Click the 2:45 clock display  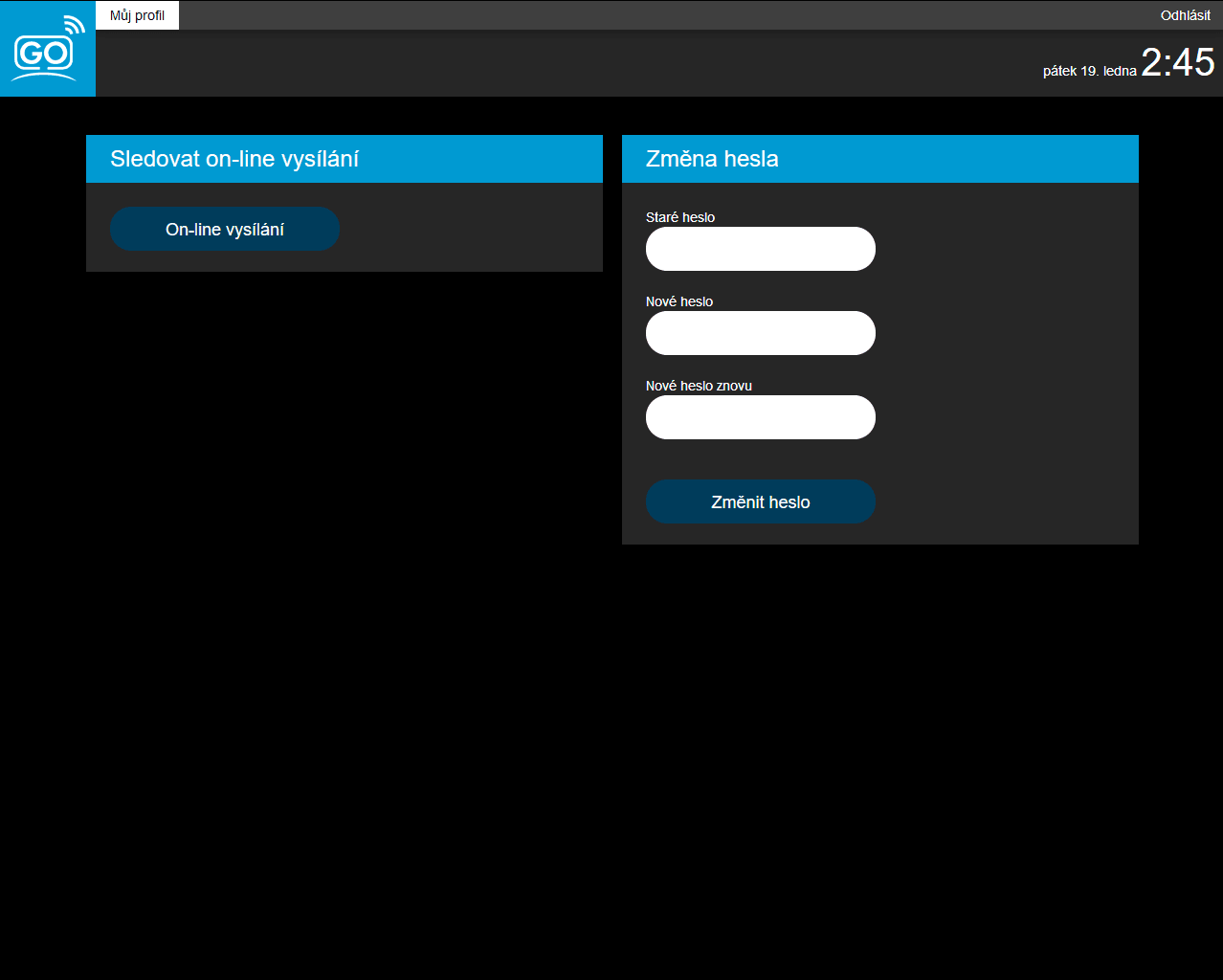tap(1177, 63)
